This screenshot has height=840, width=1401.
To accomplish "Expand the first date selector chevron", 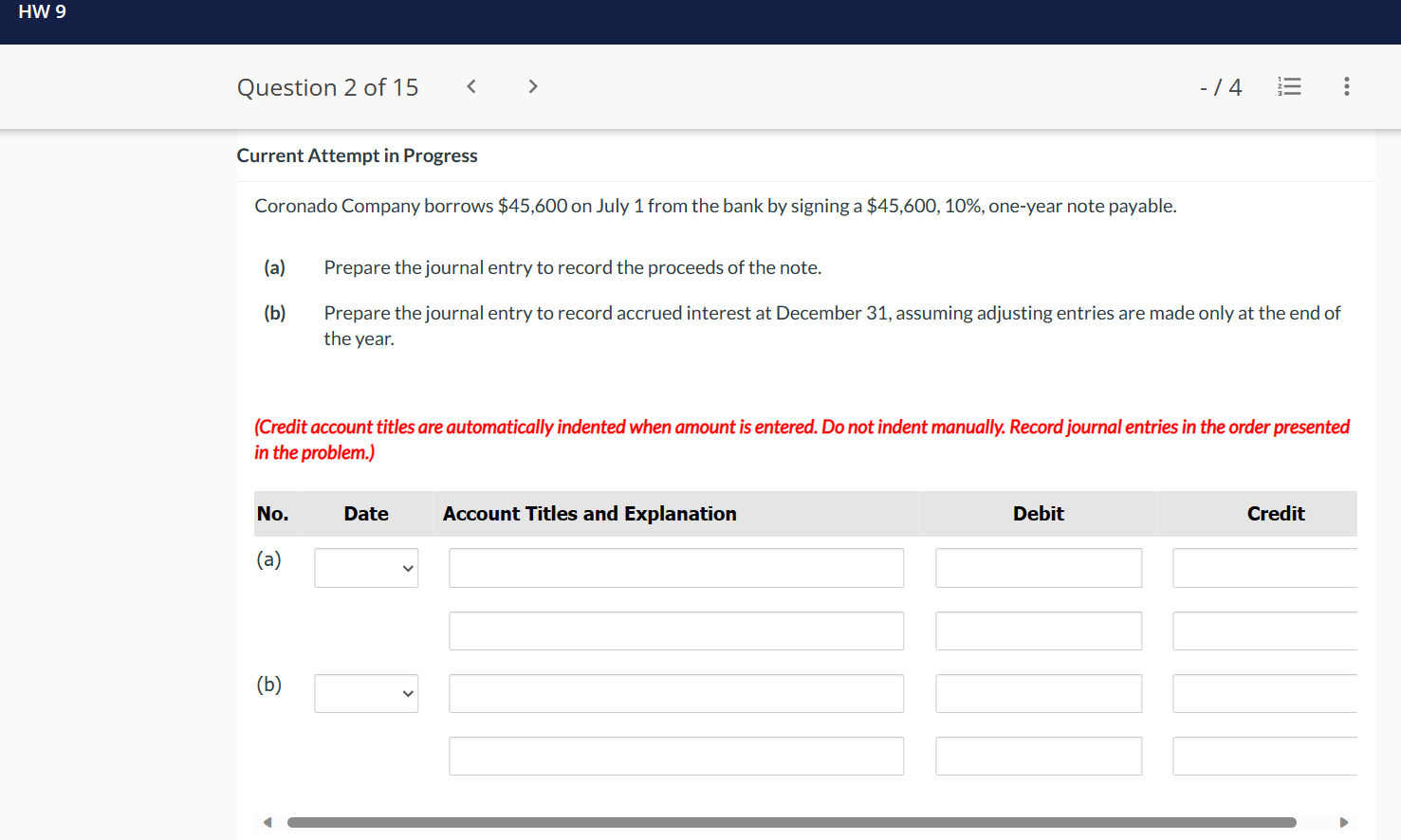I will (410, 567).
